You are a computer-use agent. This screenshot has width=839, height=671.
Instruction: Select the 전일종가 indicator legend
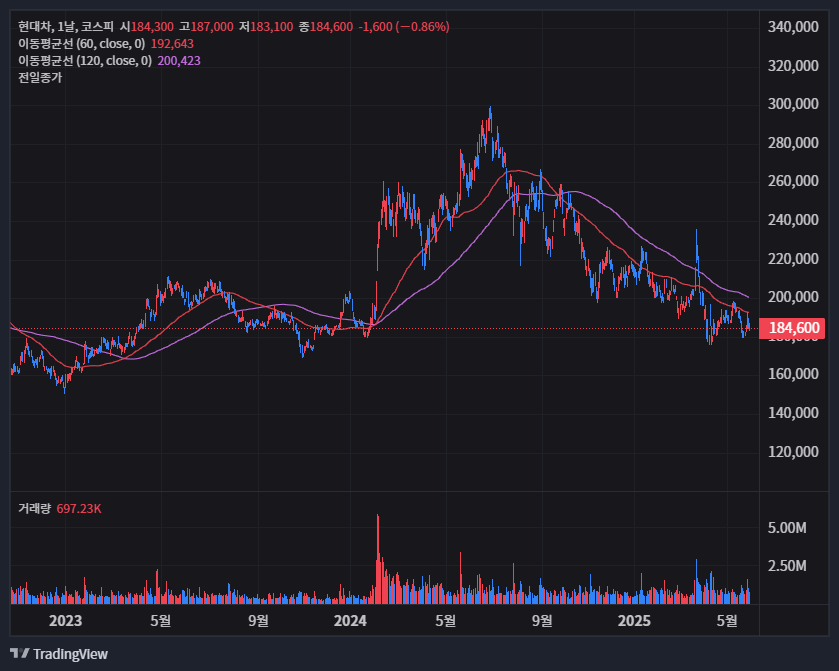[x=40, y=78]
